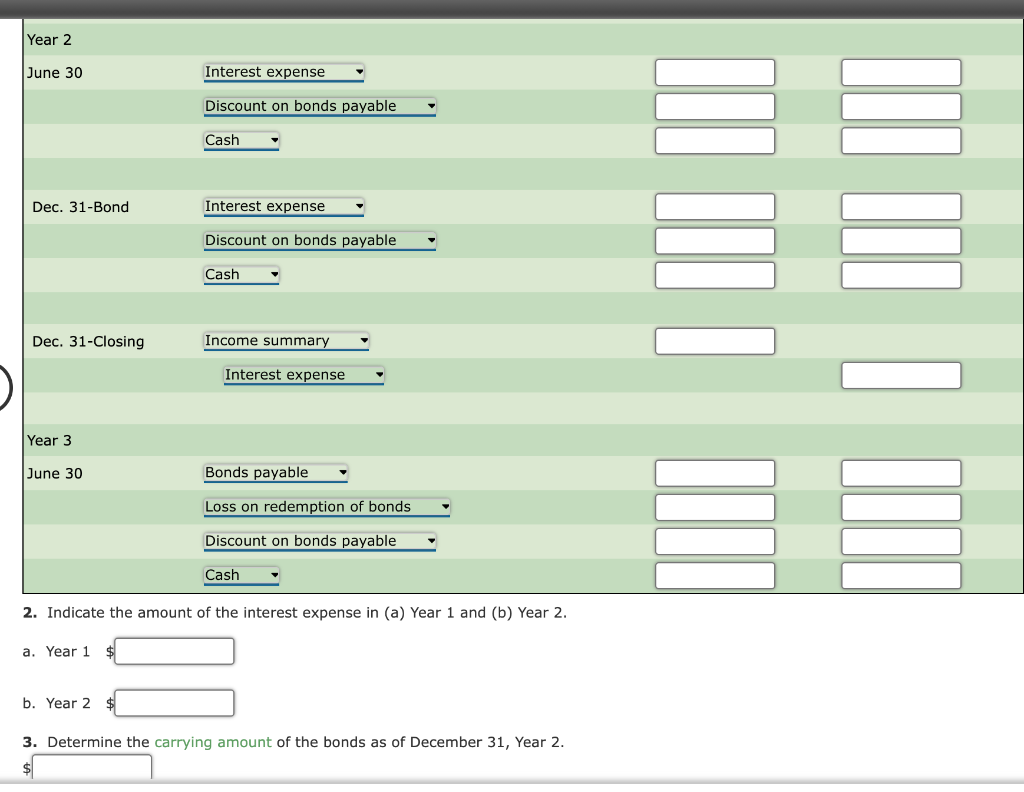
Task: Open the Cash dropdown under Year 3 June 30
Action: (x=241, y=574)
